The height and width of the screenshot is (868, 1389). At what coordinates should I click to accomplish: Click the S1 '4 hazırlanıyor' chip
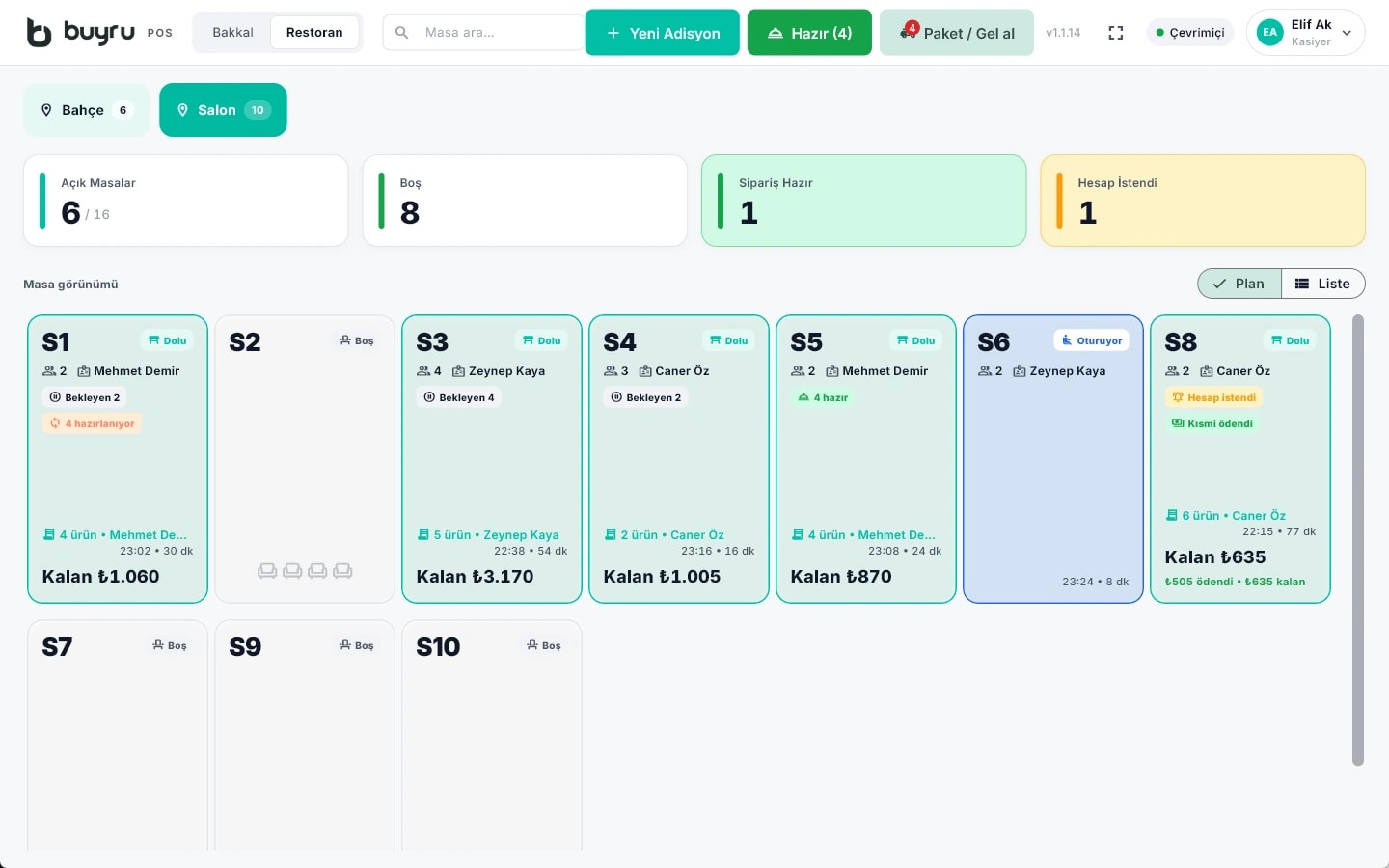(92, 423)
